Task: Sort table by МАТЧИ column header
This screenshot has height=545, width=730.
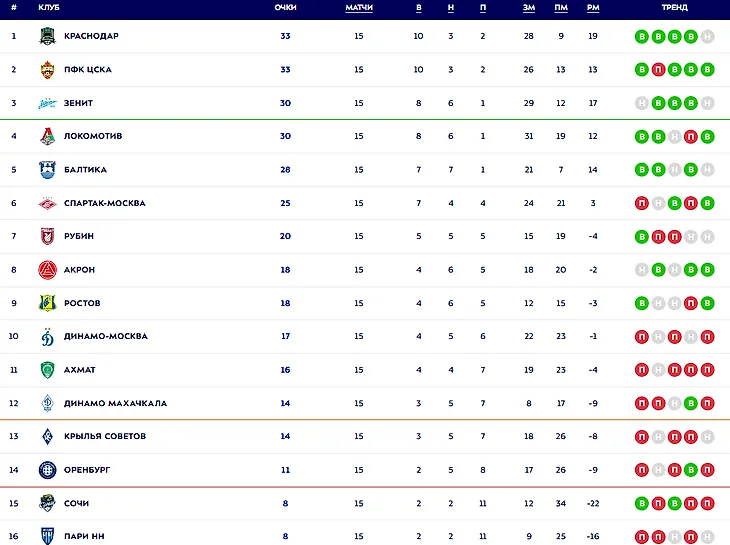Action: (x=358, y=7)
